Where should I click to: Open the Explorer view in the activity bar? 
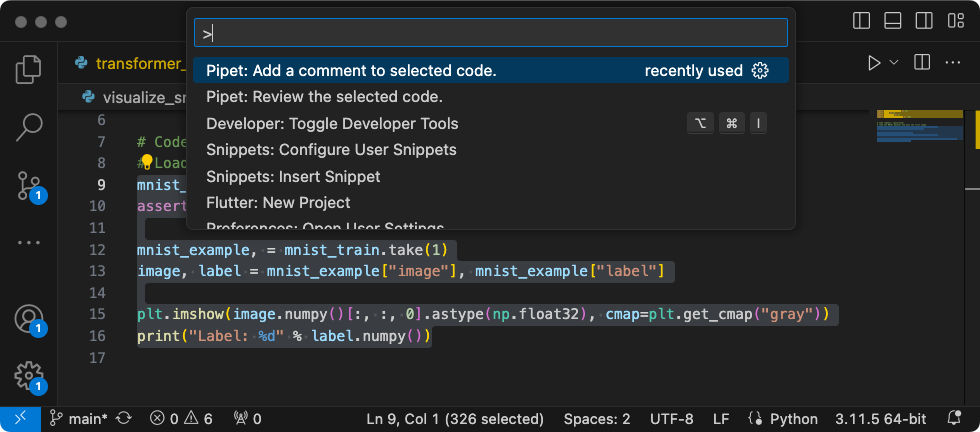(29, 70)
